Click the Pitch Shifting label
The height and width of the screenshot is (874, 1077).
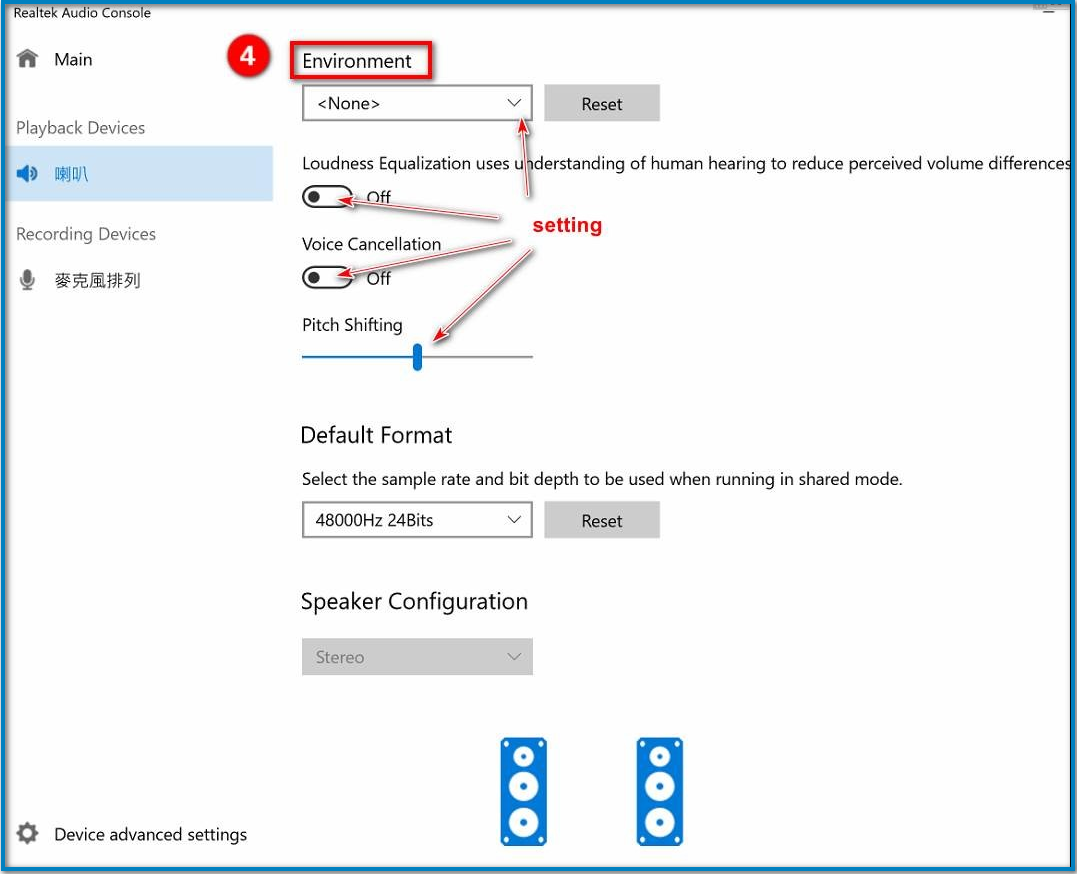[352, 325]
